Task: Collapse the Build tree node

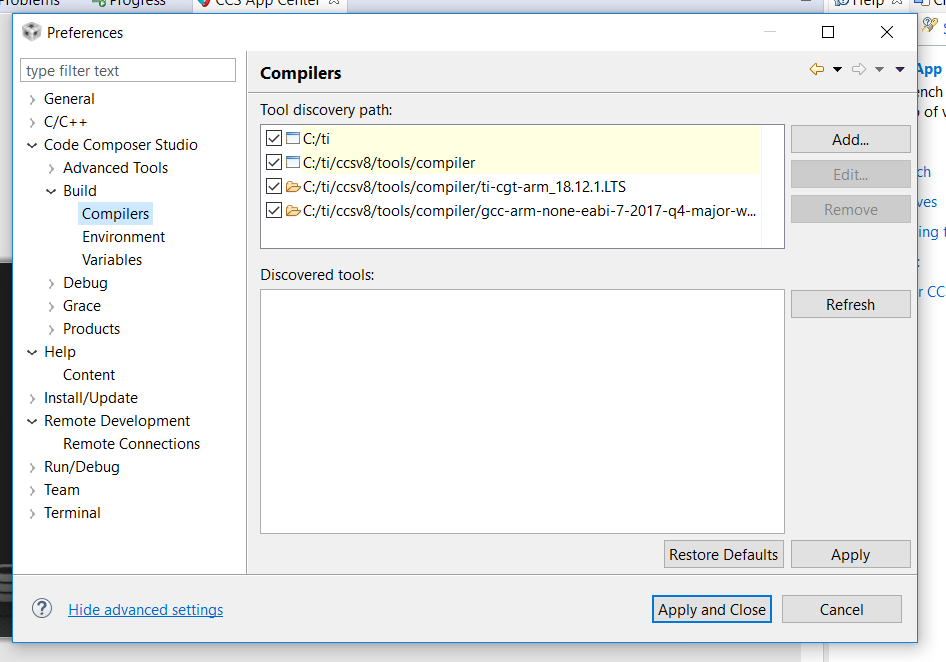Action: [52, 191]
